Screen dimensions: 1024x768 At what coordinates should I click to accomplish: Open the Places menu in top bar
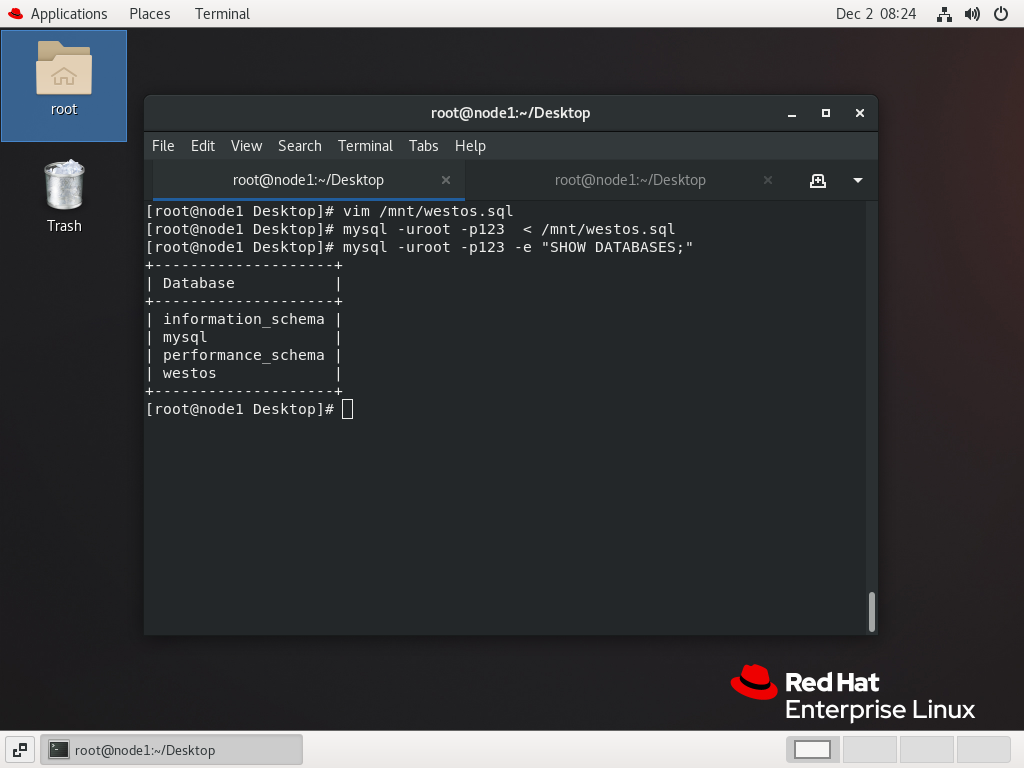coord(150,14)
